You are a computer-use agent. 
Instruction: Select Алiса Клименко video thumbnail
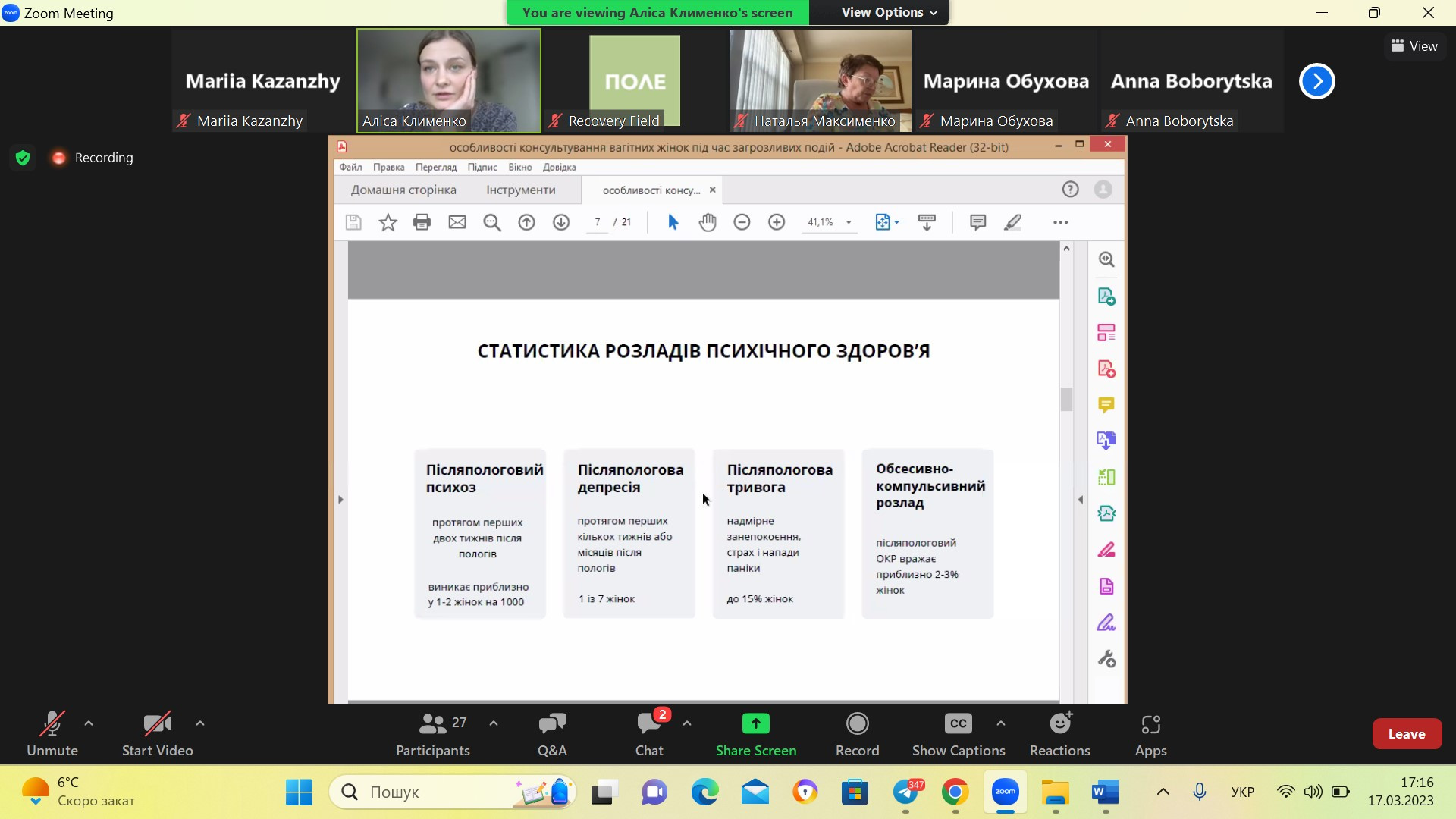pyautogui.click(x=449, y=80)
